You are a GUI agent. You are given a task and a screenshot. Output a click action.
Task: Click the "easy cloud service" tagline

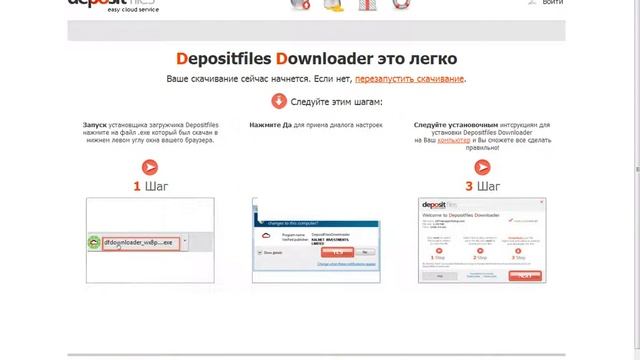[133, 9]
